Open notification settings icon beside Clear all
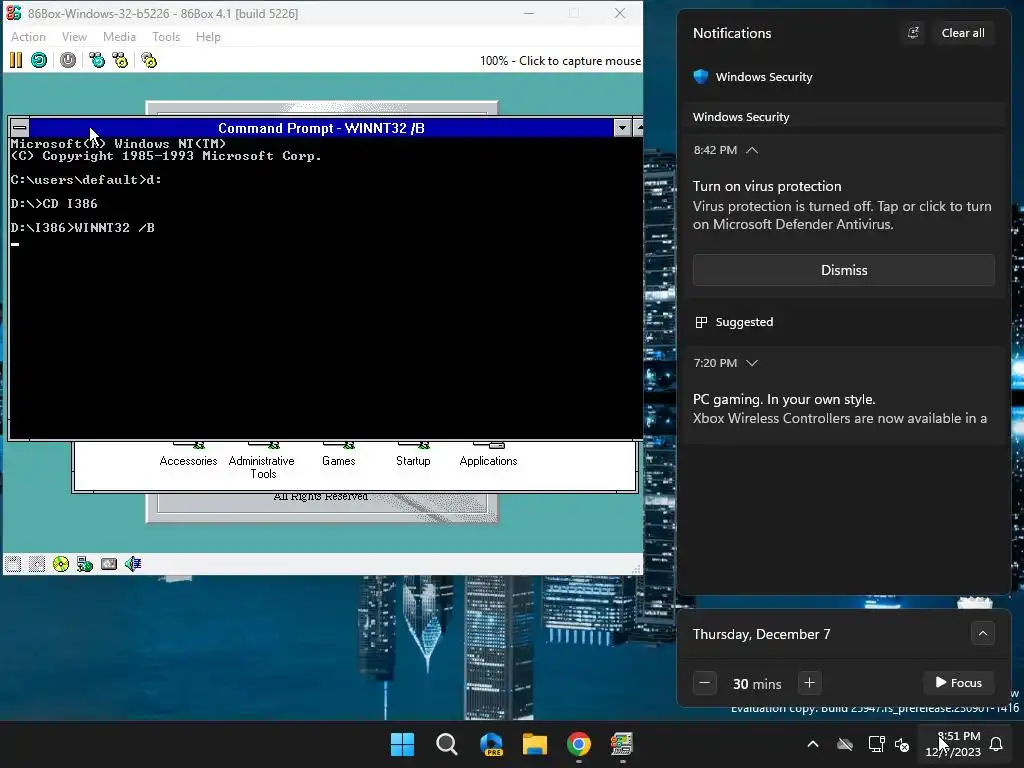This screenshot has width=1024, height=768. [913, 33]
